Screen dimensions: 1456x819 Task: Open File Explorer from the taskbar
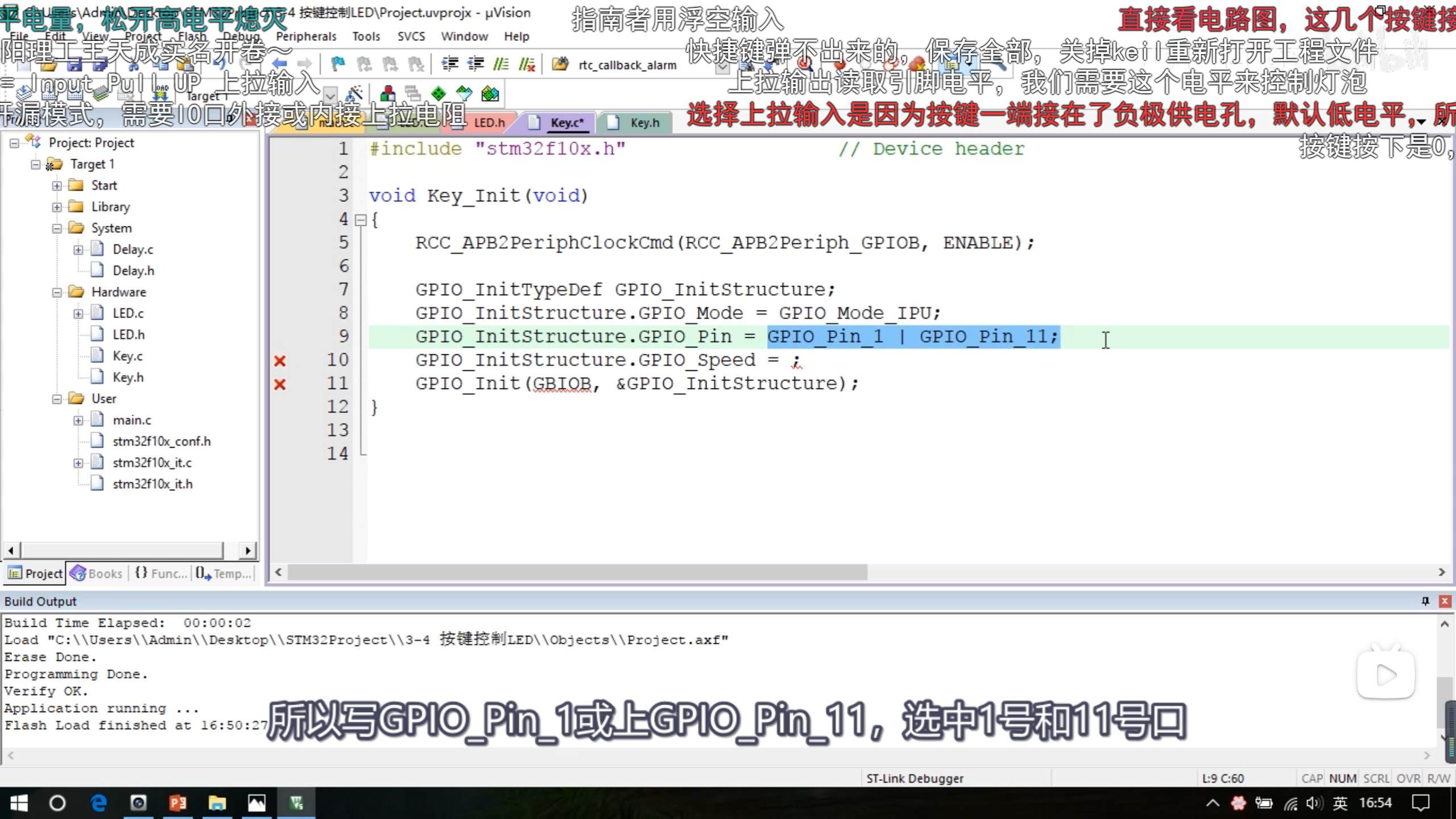217,803
